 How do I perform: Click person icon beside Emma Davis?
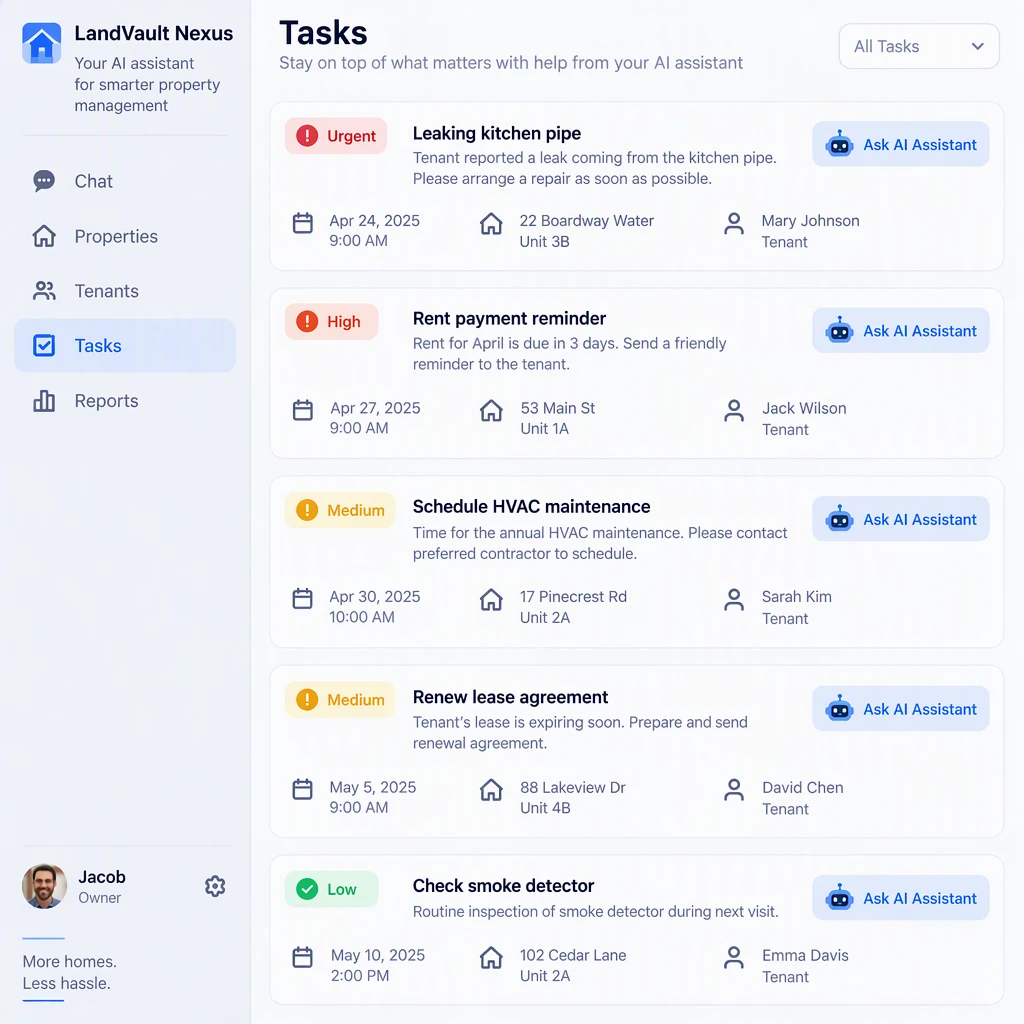click(x=734, y=958)
